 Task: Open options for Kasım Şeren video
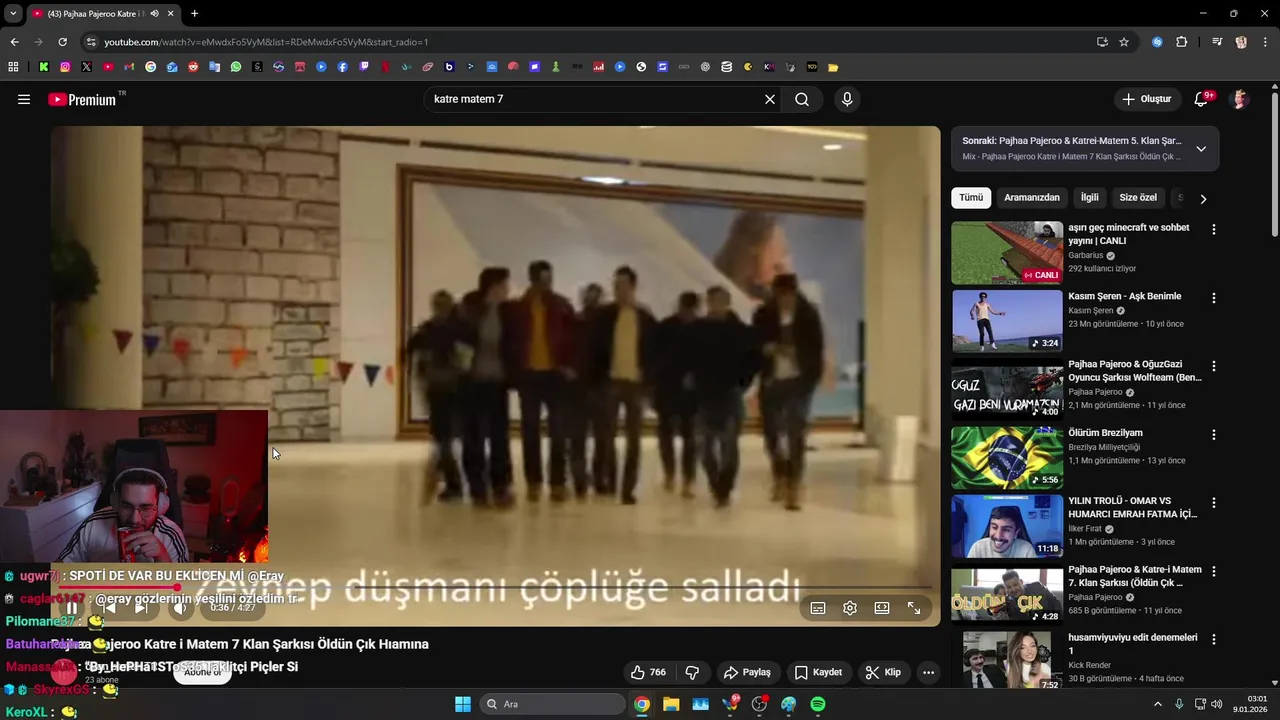tap(1214, 298)
